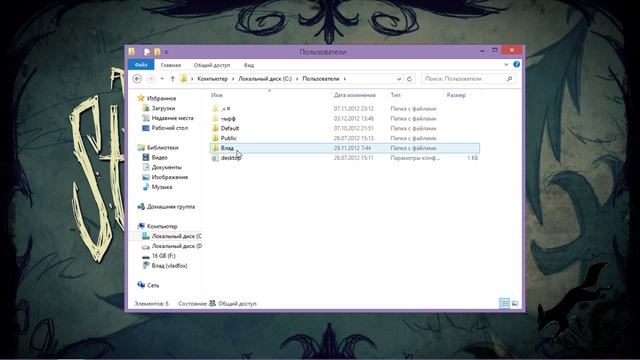Click the Back navigation arrow
This screenshot has height=360, width=640.
[138, 79]
